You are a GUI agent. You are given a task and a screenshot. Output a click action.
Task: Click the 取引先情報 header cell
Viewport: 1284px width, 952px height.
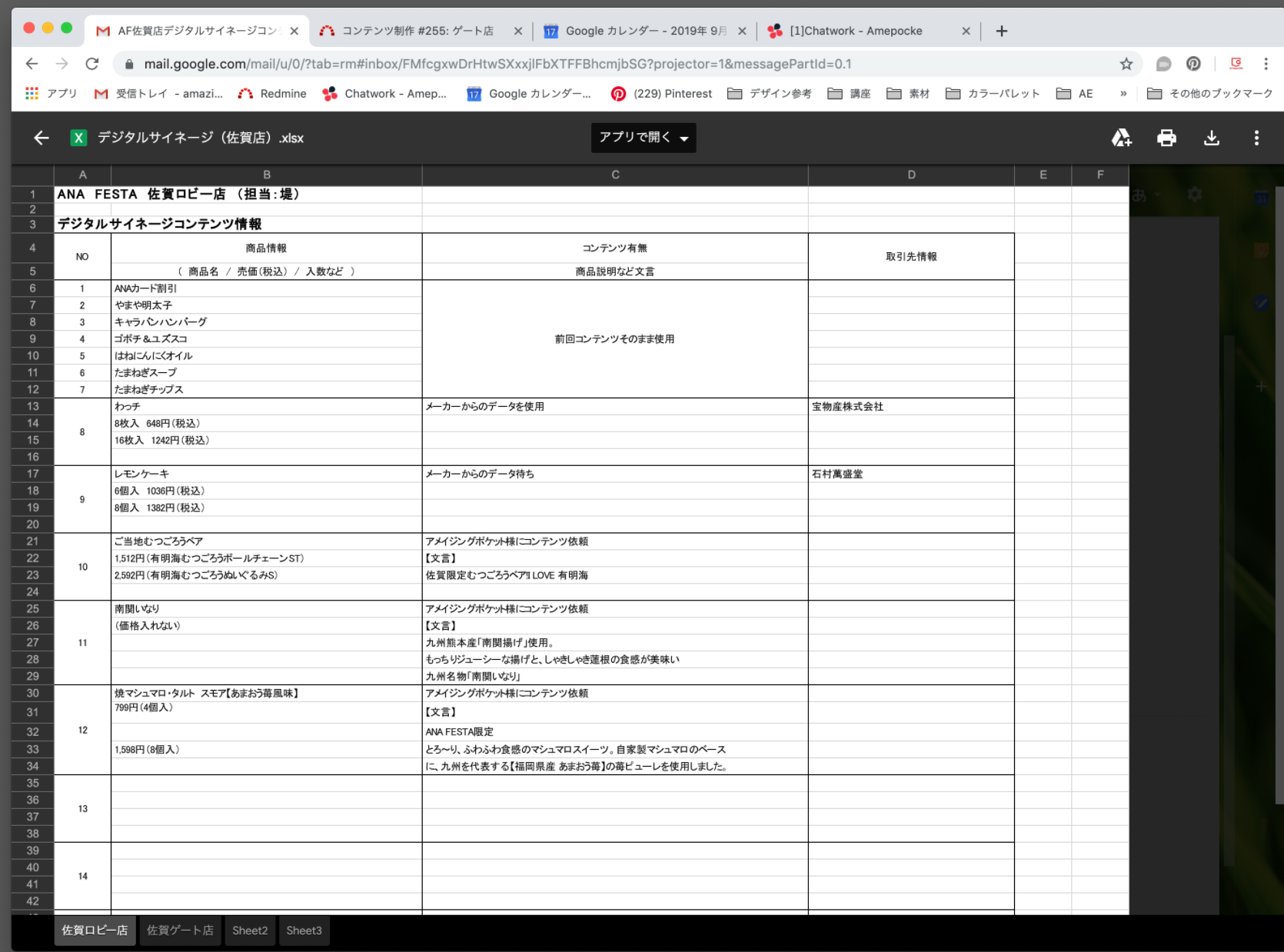(x=911, y=256)
